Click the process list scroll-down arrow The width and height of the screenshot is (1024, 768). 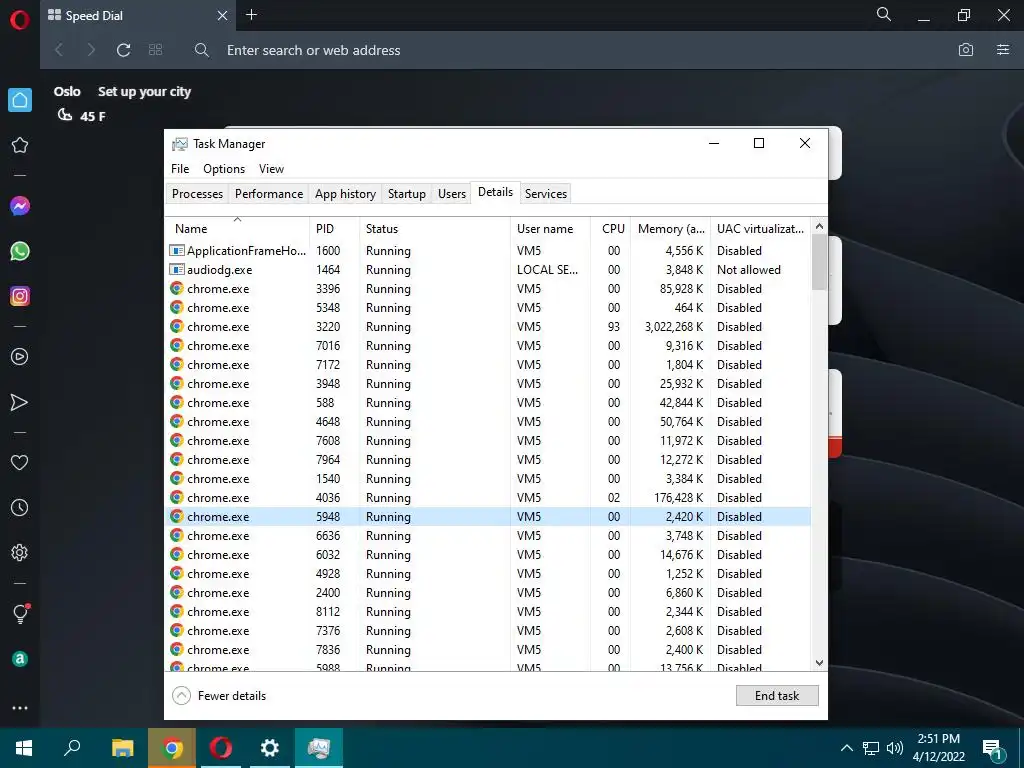(820, 663)
